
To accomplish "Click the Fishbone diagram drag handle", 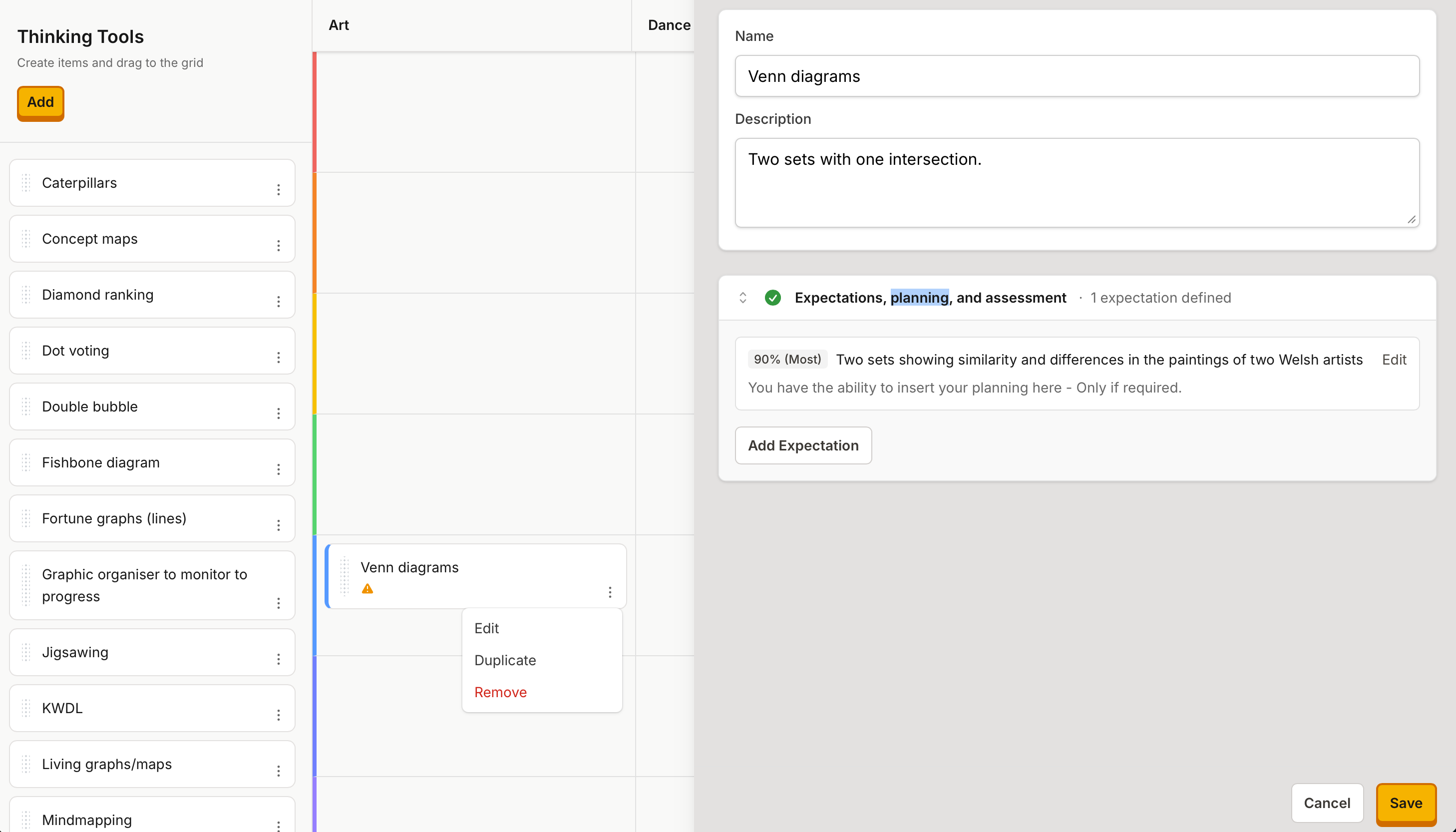I will pos(26,462).
